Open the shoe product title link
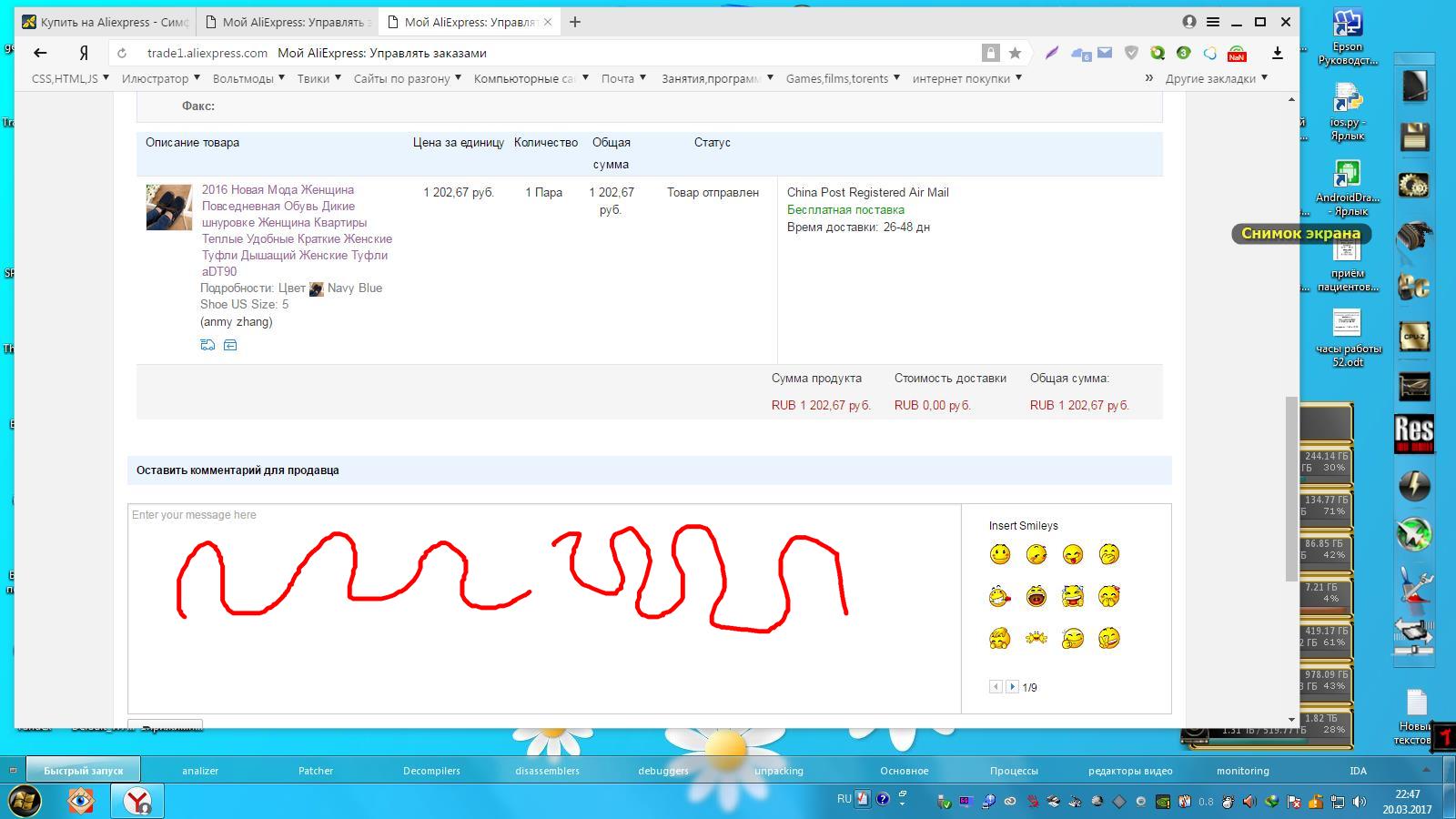 point(297,230)
